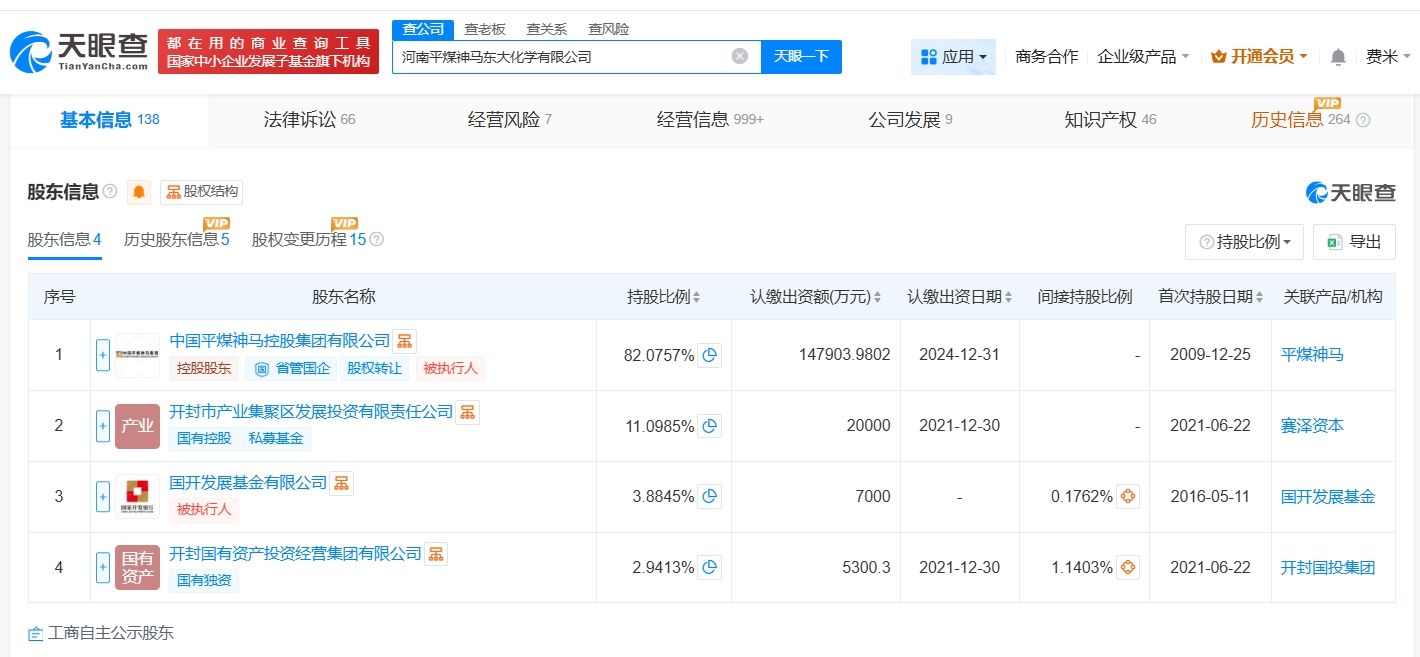Click equity structure icon after 国开发展基金有限公司

pos(342,483)
